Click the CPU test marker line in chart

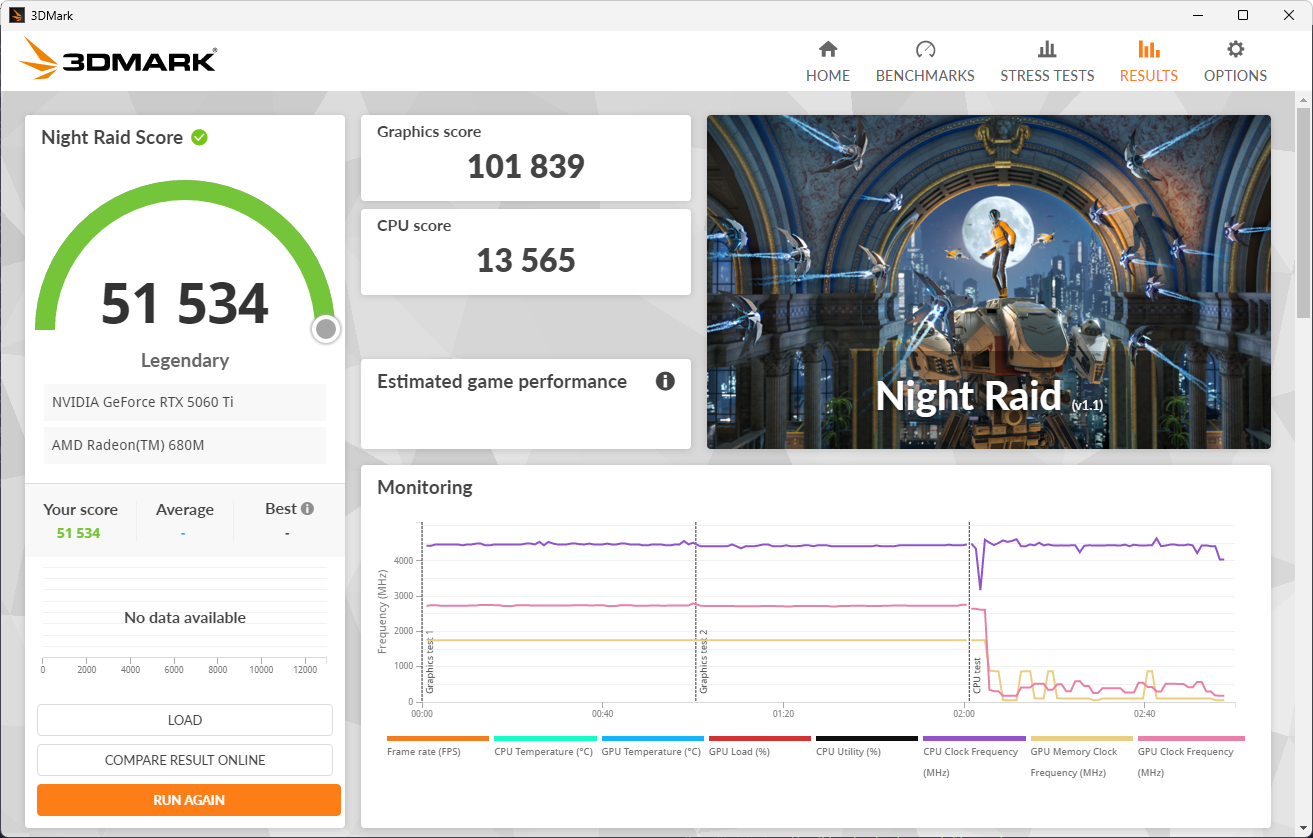pos(969,610)
